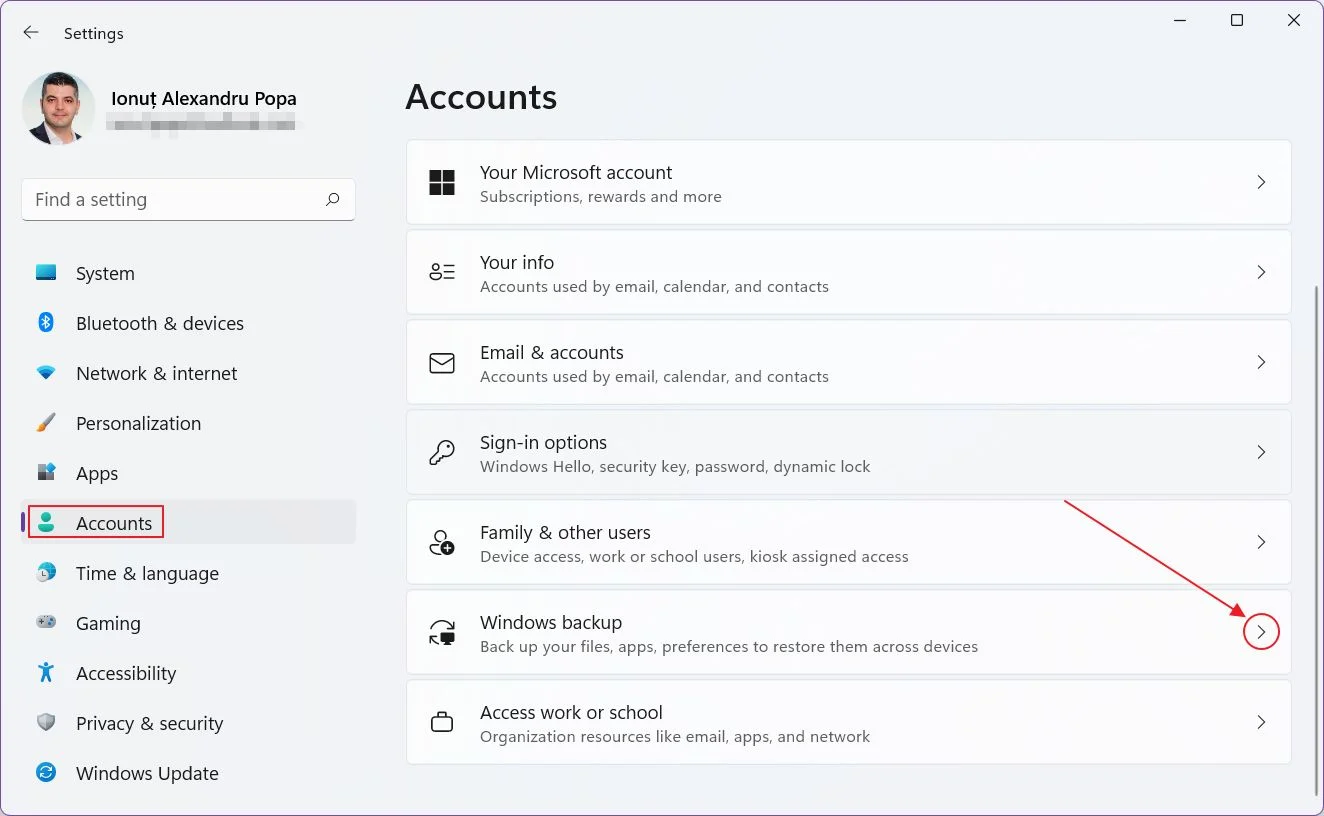
Task: Click the Windows Update sync icon
Action: point(46,773)
